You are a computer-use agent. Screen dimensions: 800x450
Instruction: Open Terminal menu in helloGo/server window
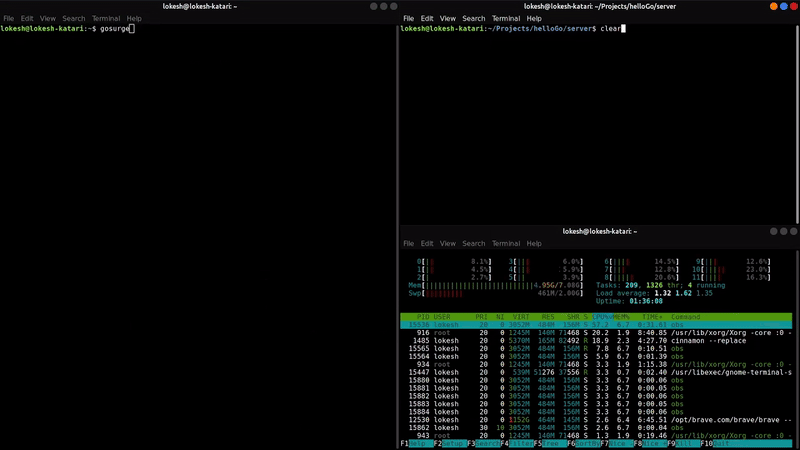tap(505, 18)
